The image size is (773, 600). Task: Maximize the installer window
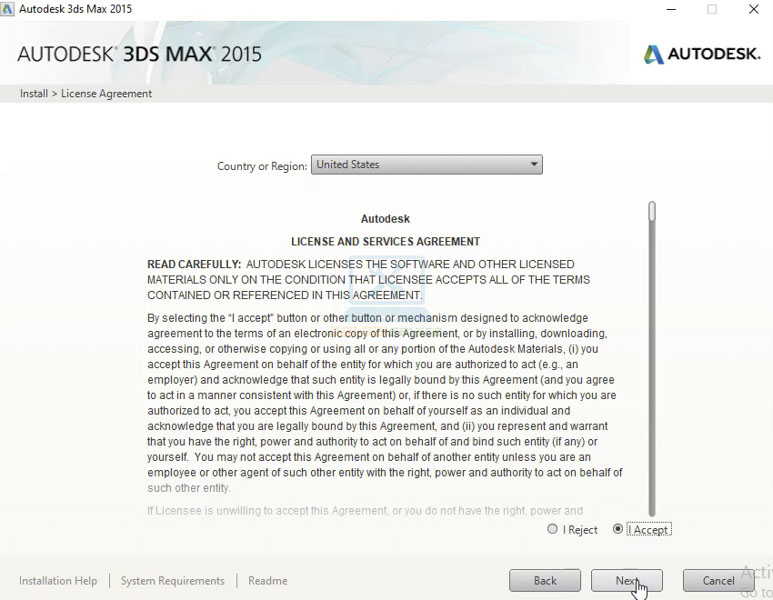tap(712, 9)
